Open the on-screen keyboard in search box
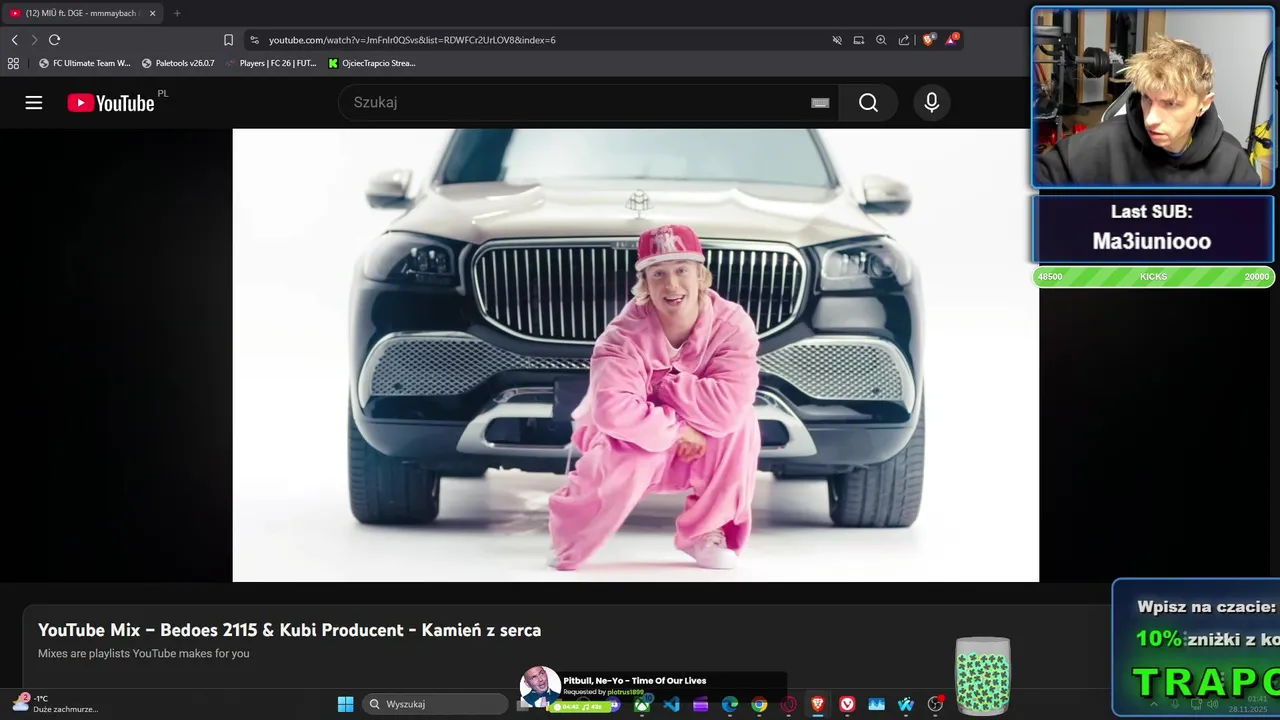1280x720 pixels. [820, 102]
